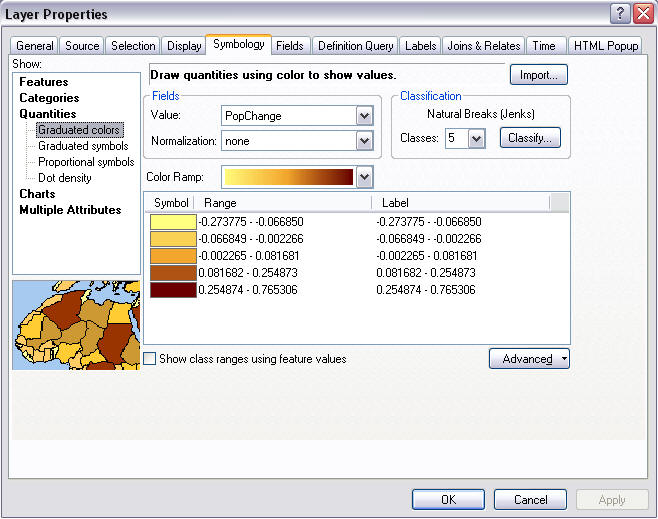Open the Source tab
The height and width of the screenshot is (519, 658).
coord(82,46)
